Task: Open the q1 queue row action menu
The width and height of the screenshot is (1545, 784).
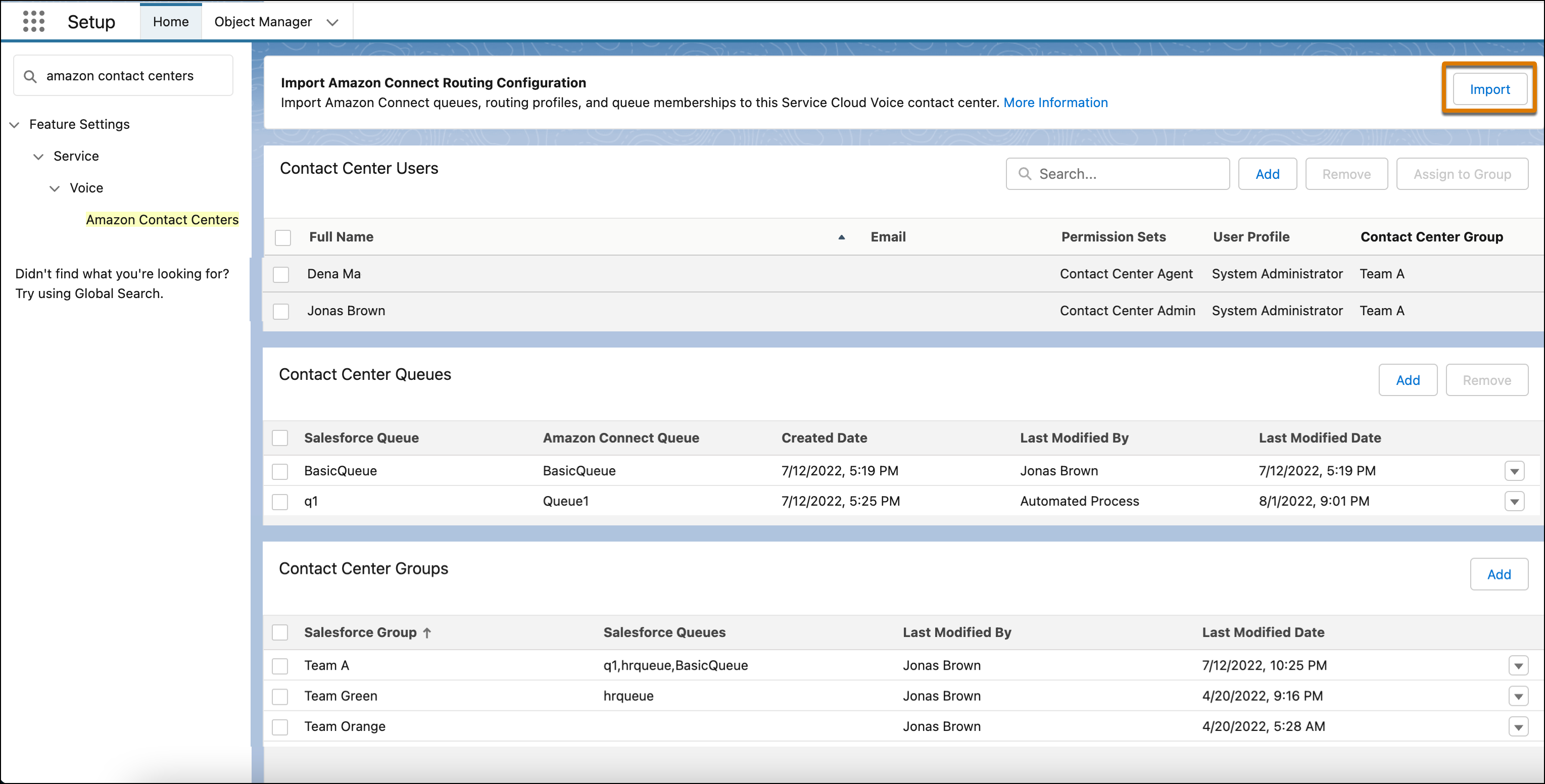Action: pos(1514,502)
